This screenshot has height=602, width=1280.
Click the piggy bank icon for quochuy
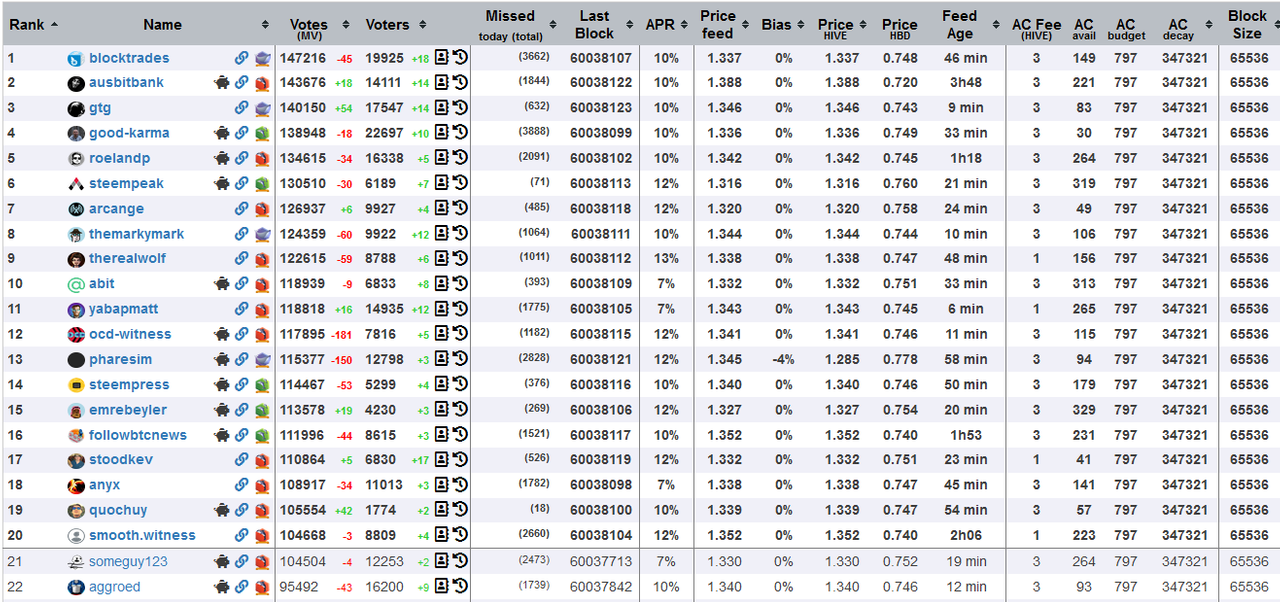point(222,510)
